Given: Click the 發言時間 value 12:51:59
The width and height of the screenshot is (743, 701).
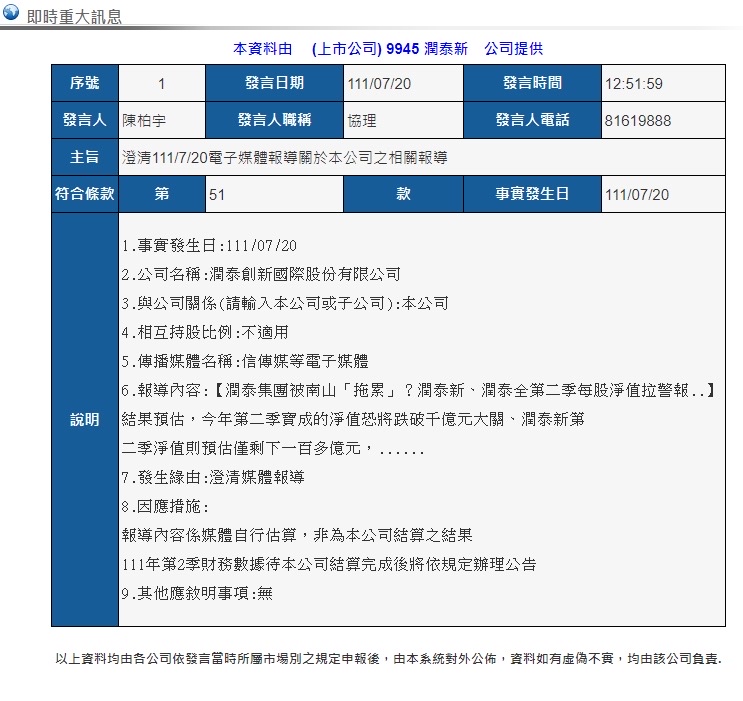Looking at the screenshot, I should [x=634, y=84].
